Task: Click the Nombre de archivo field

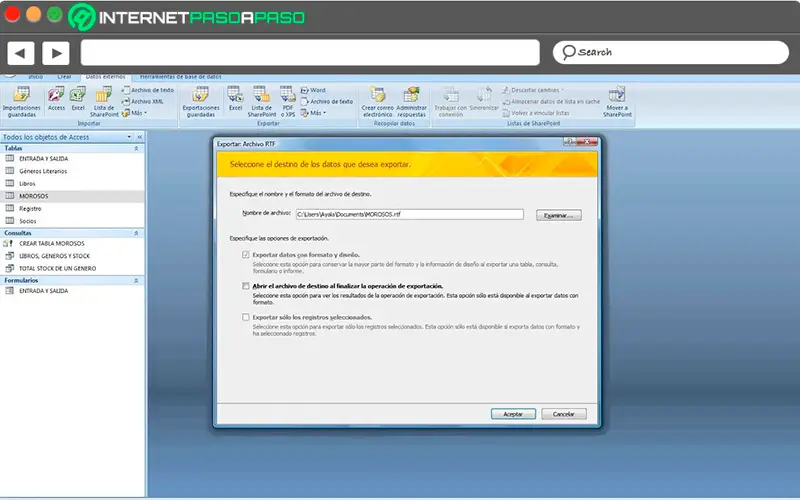Action: point(410,214)
